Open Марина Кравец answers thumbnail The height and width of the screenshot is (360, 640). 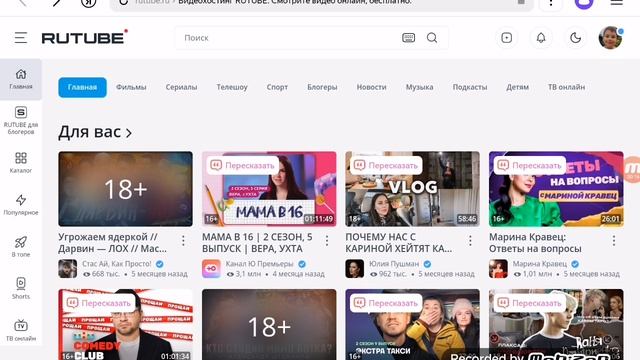pos(556,189)
